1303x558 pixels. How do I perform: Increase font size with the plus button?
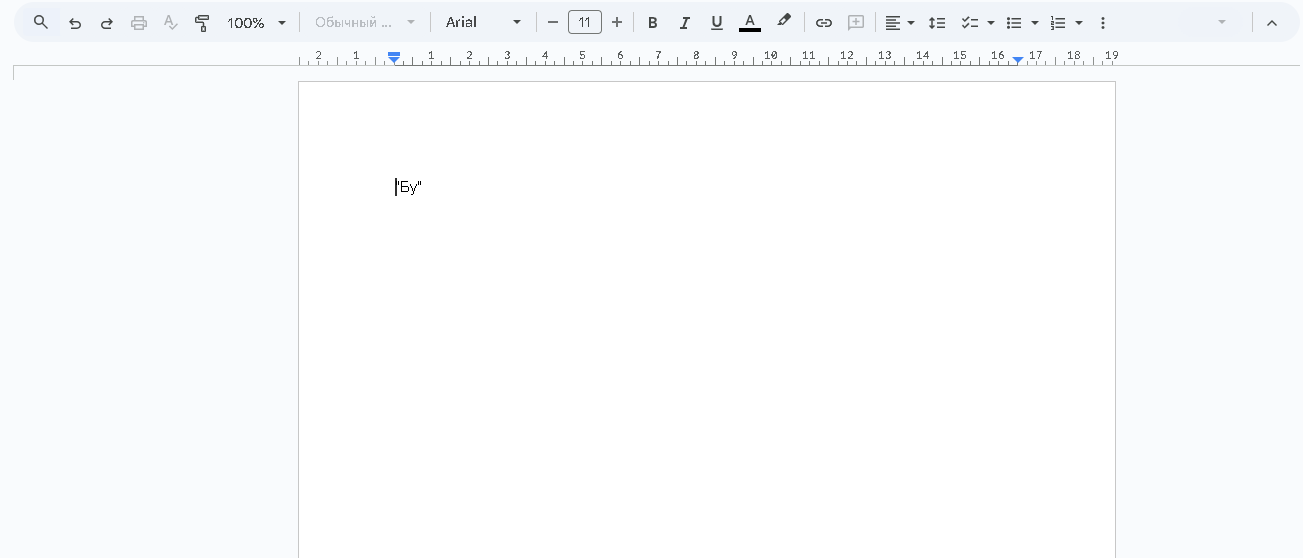(617, 22)
